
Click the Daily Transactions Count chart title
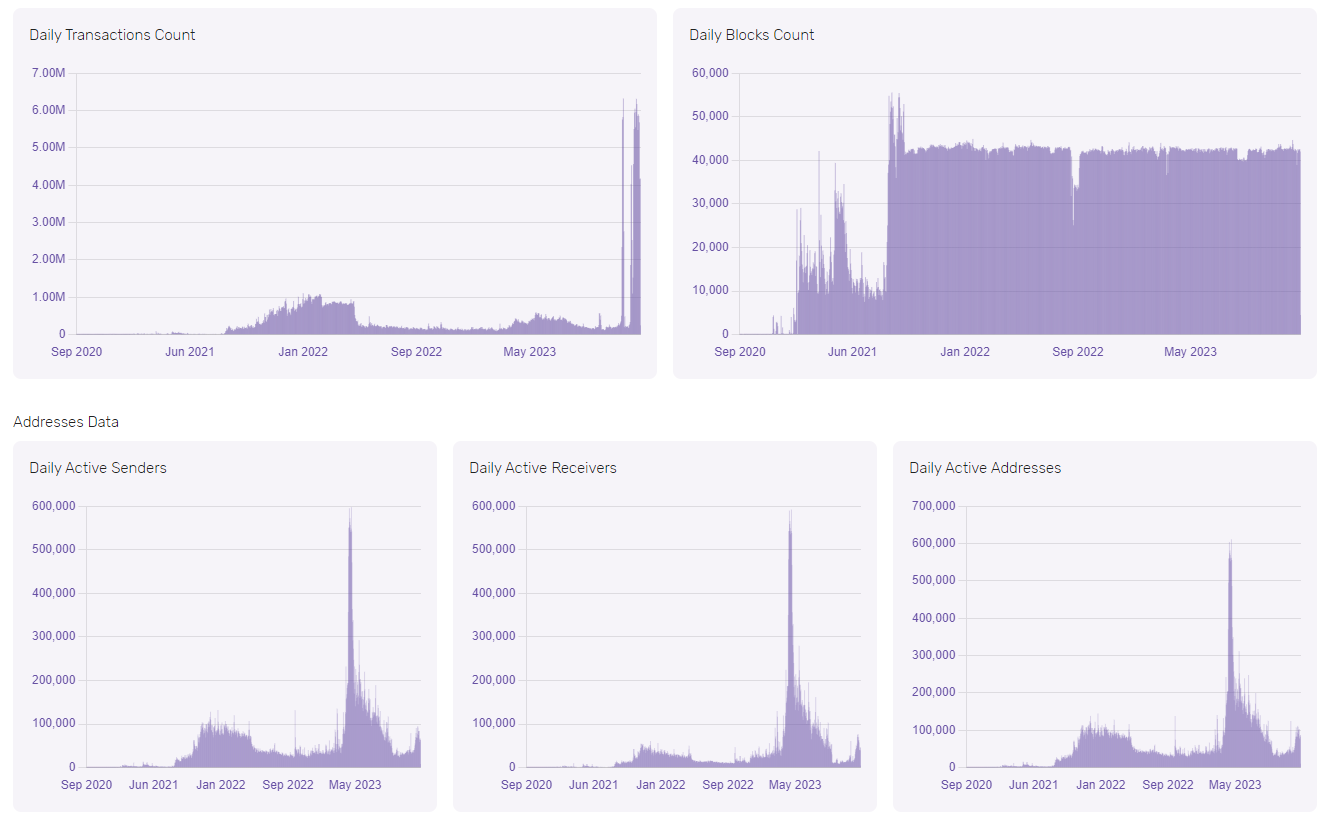tap(112, 35)
